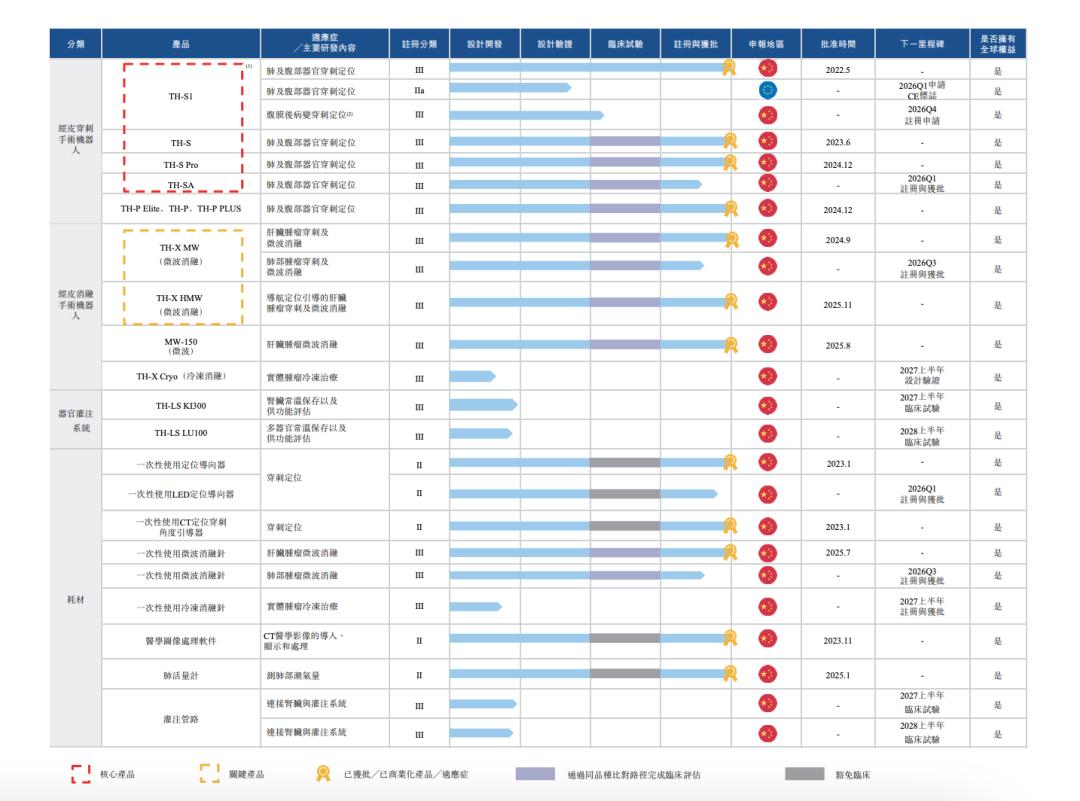The height and width of the screenshot is (801, 1080).
Task: Click the 器官灌注系統 category cell
Action: (76, 420)
